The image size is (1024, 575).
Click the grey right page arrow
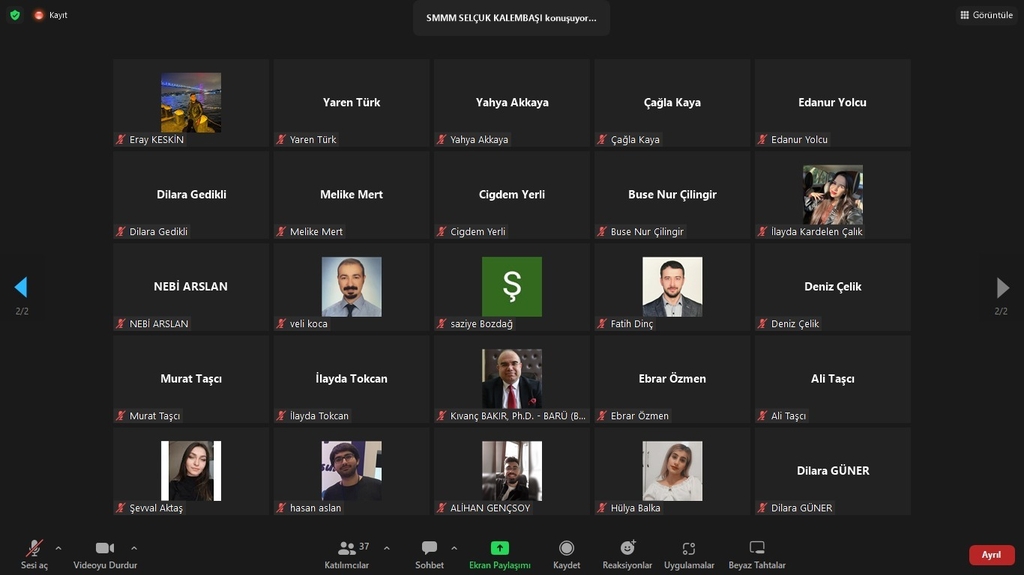pyautogui.click(x=1002, y=287)
